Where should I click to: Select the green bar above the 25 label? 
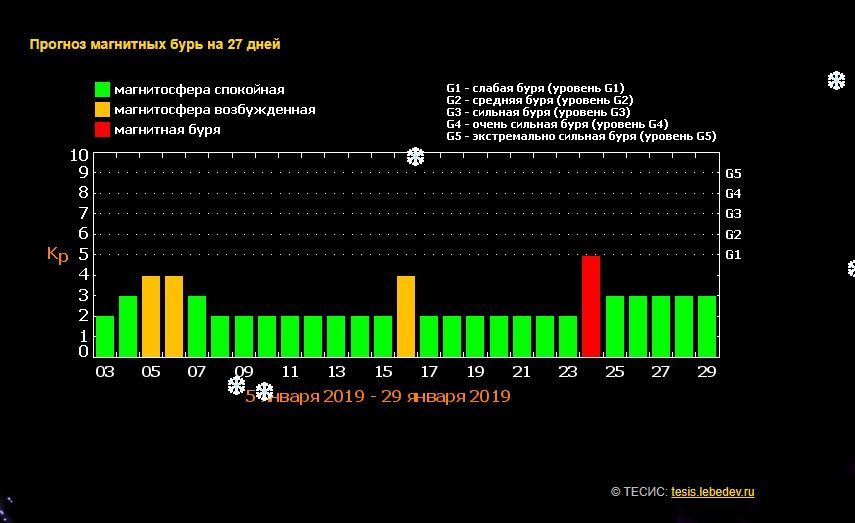(615, 327)
